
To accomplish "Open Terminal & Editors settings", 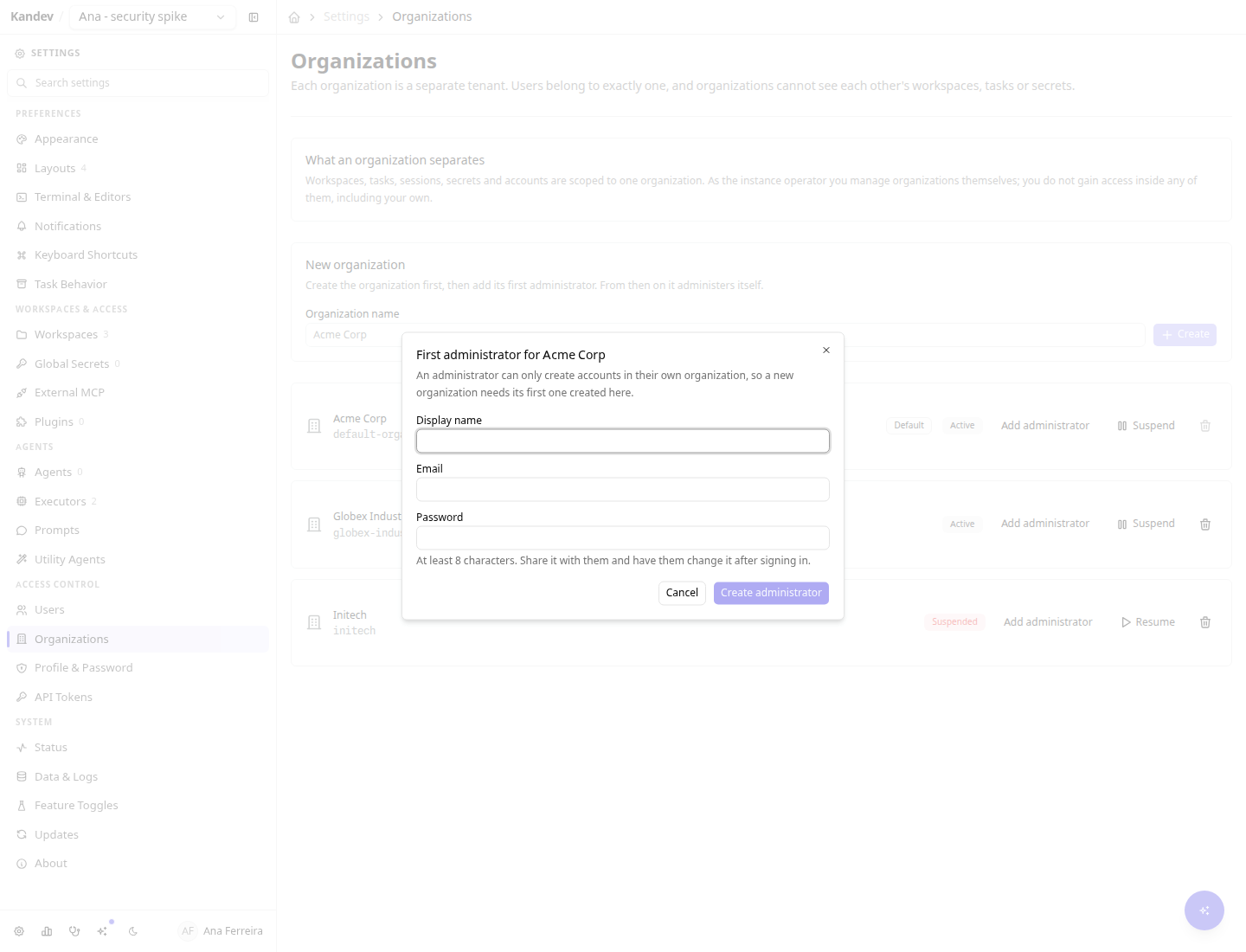I will (x=138, y=197).
